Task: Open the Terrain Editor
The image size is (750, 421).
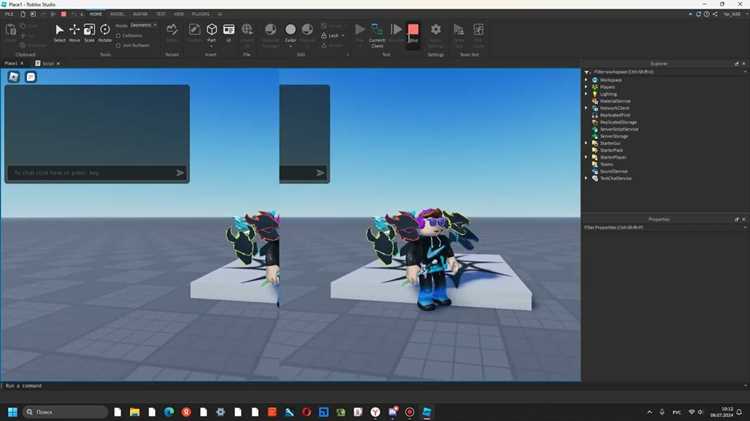Action: [x=172, y=33]
